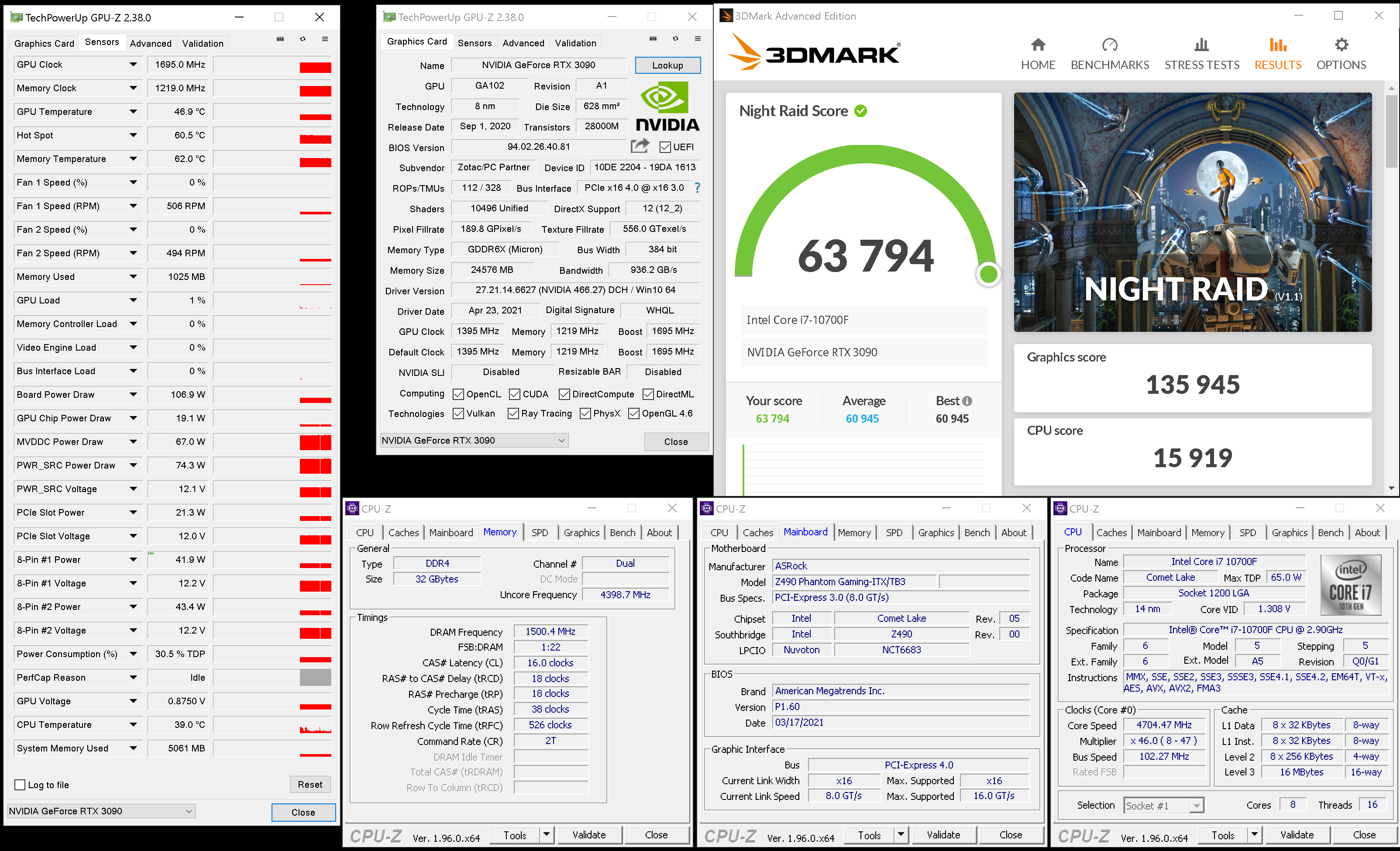1400x851 pixels.
Task: Open Hot Spot sensor dropdown
Action: [133, 135]
